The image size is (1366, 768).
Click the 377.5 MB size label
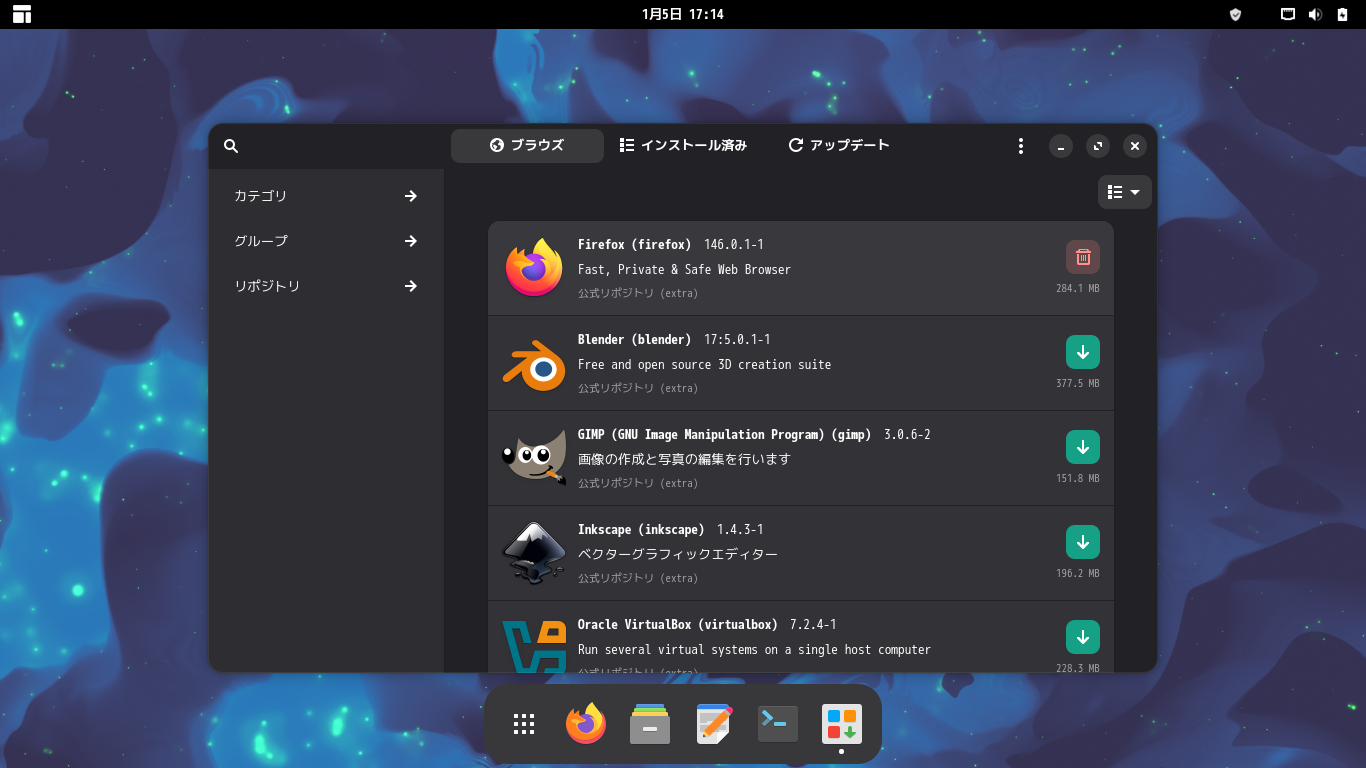click(1077, 383)
